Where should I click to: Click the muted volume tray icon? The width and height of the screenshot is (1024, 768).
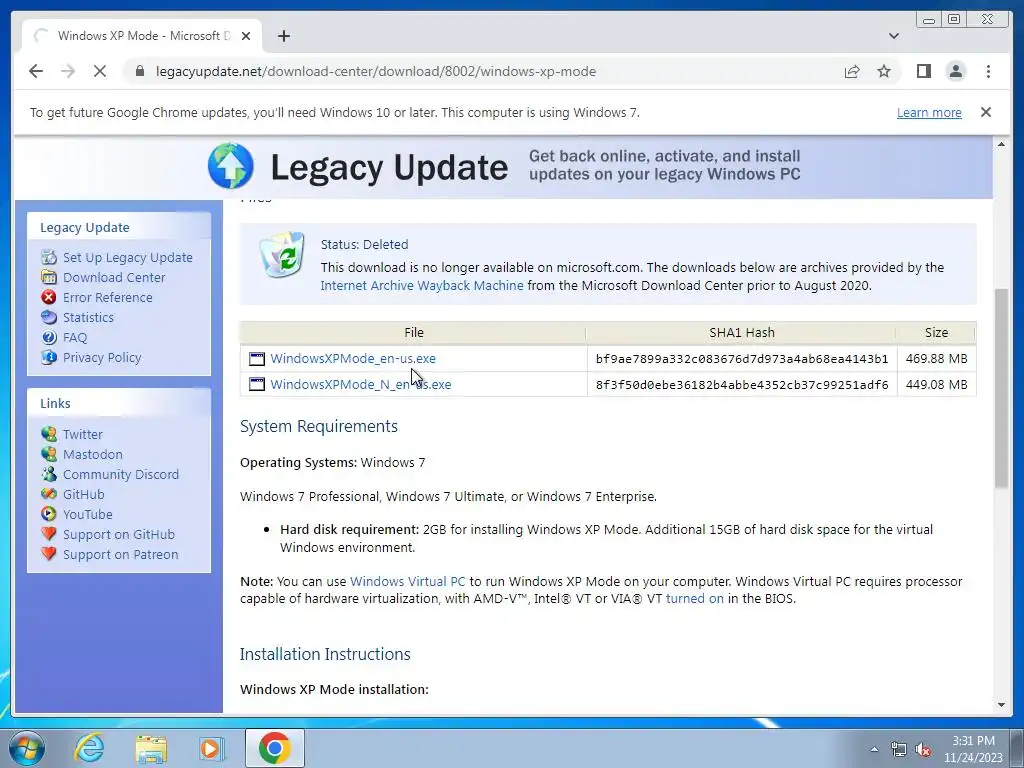[923, 749]
